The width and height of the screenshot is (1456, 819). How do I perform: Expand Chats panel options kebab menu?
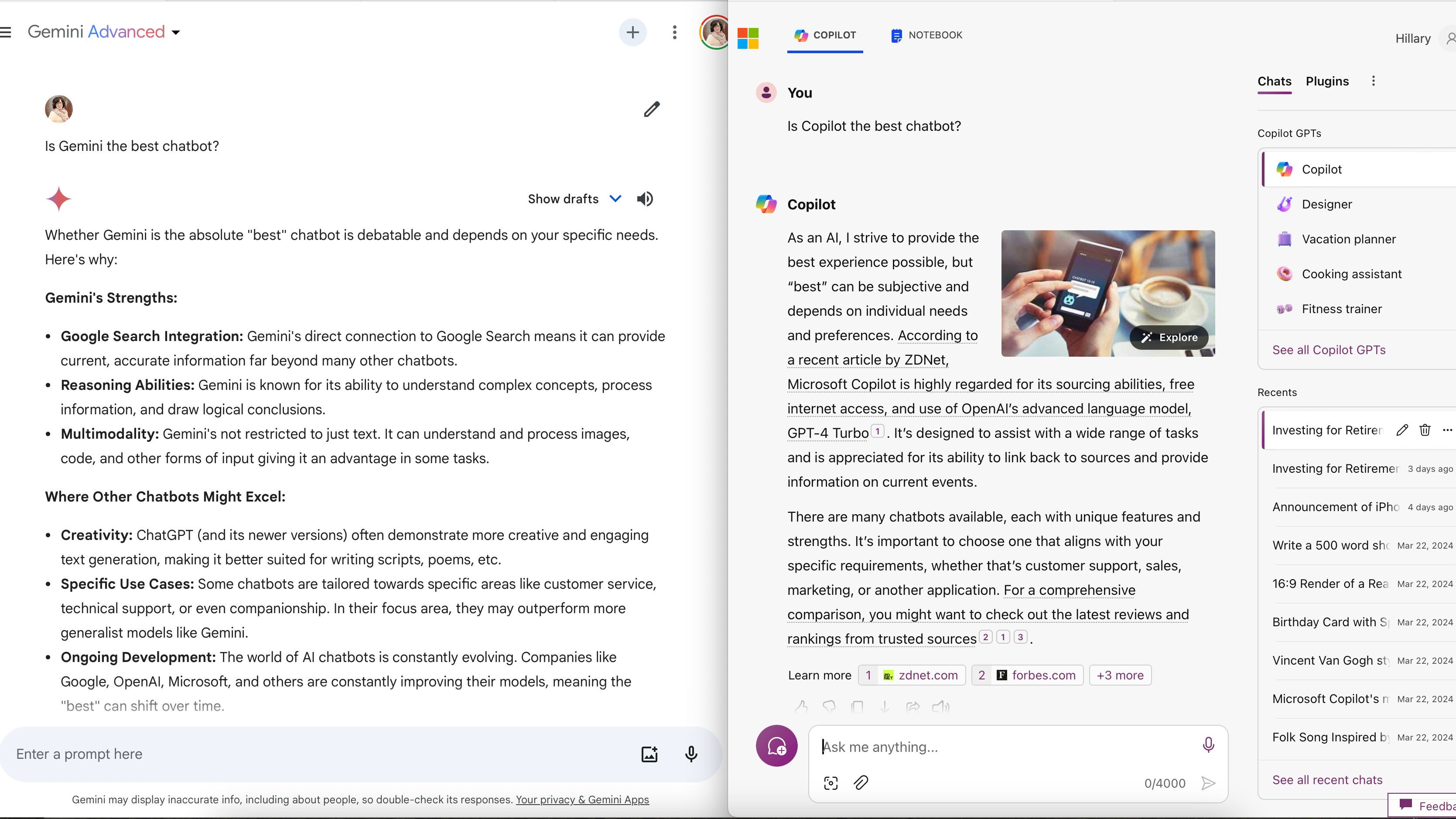(x=1373, y=81)
